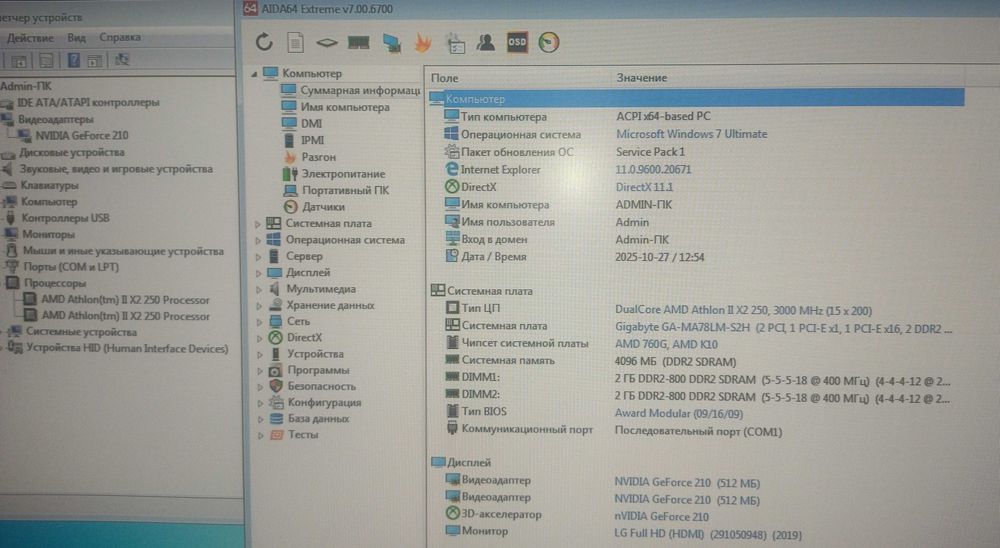Viewport: 1000px width, 548px height.
Task: Expand the Хранение данных tree node
Action: click(260, 306)
